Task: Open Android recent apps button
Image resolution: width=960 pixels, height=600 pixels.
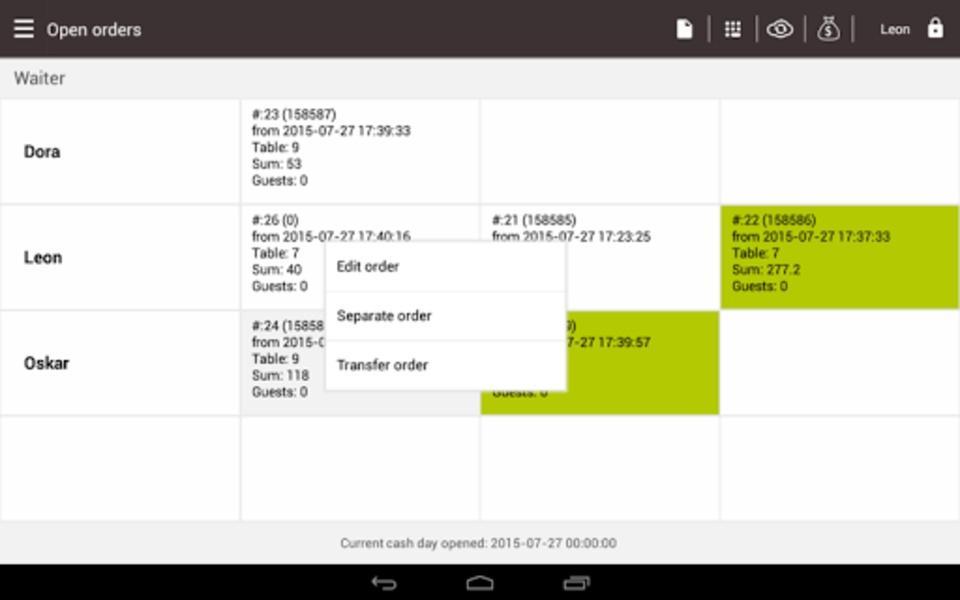Action: pos(576,583)
